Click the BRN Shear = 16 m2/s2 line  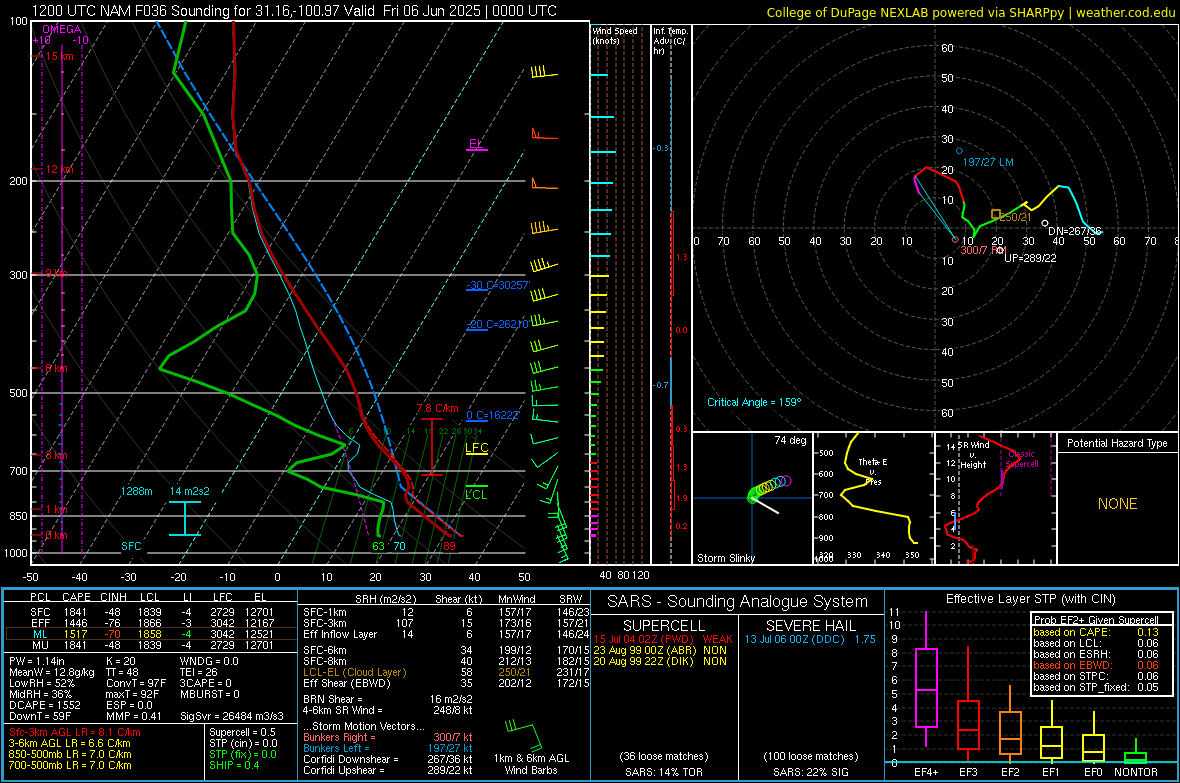click(x=388, y=699)
